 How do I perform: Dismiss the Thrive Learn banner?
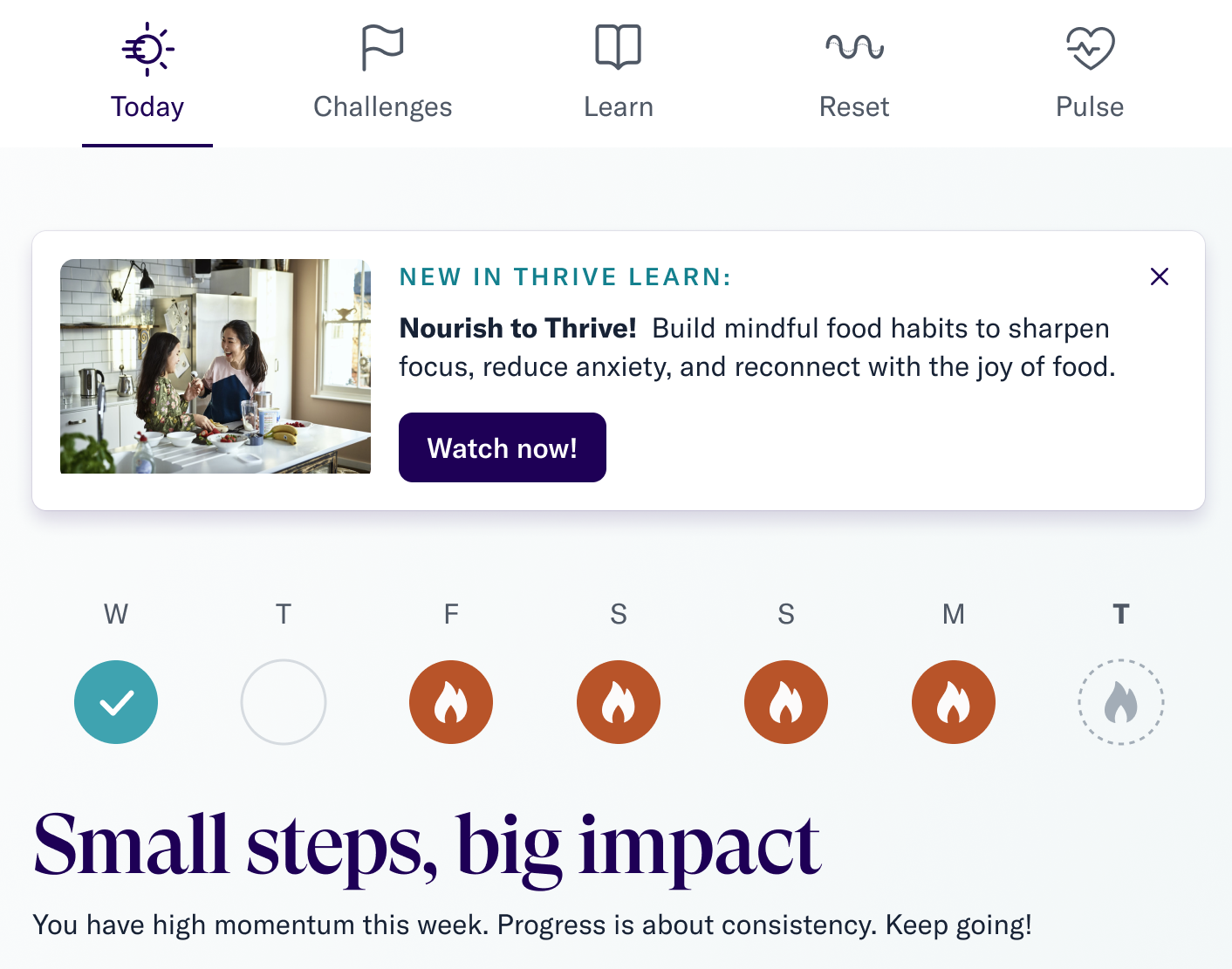pyautogui.click(x=1159, y=276)
